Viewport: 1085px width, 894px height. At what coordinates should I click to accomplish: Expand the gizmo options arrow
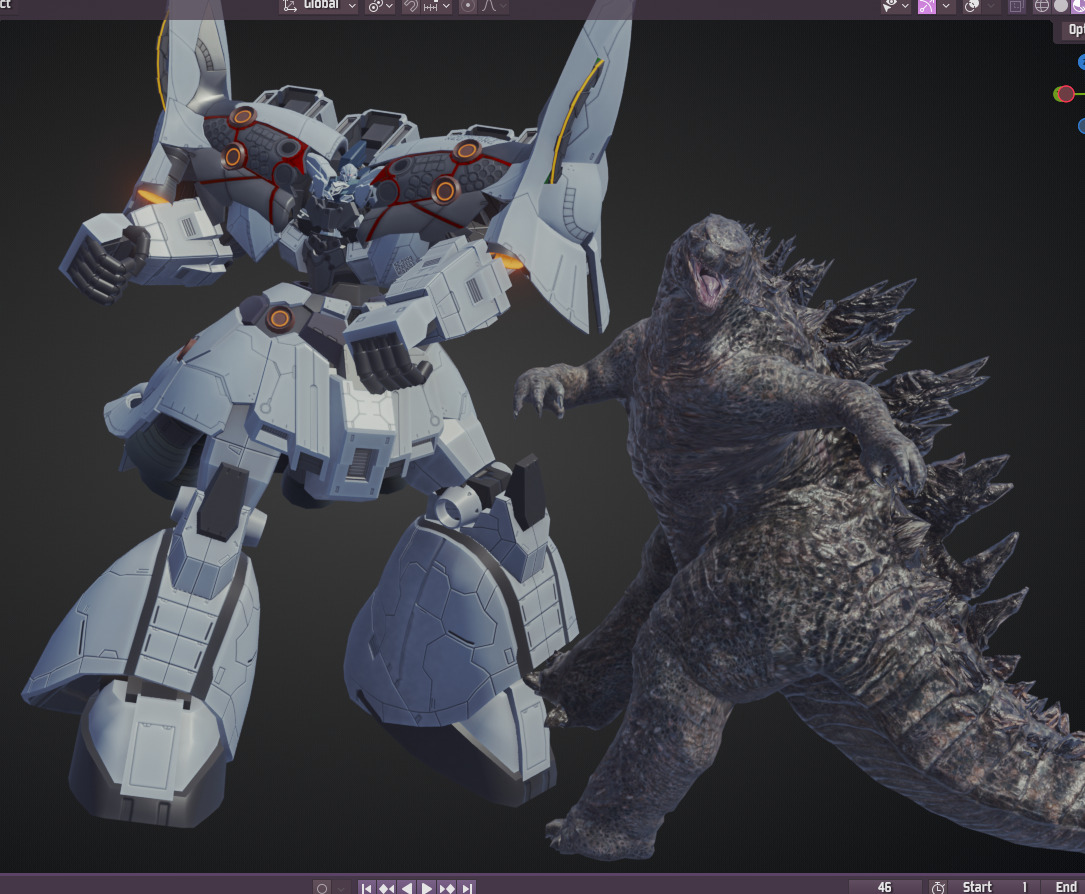tap(946, 6)
